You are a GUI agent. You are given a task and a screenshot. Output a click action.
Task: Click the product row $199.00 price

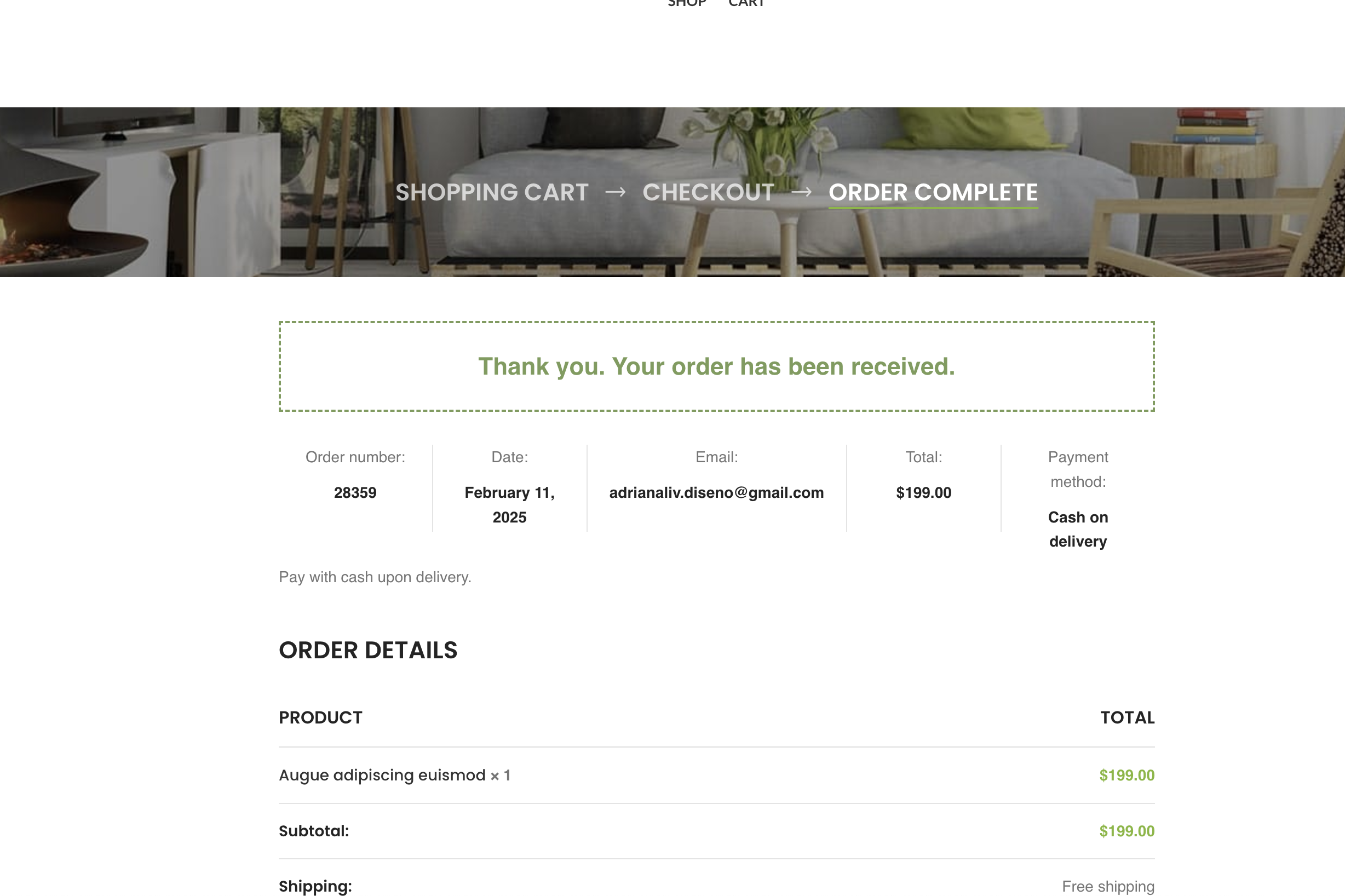(x=1126, y=776)
